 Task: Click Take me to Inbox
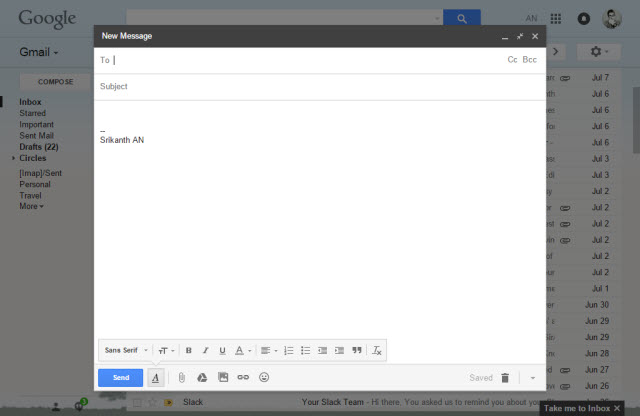coord(577,408)
